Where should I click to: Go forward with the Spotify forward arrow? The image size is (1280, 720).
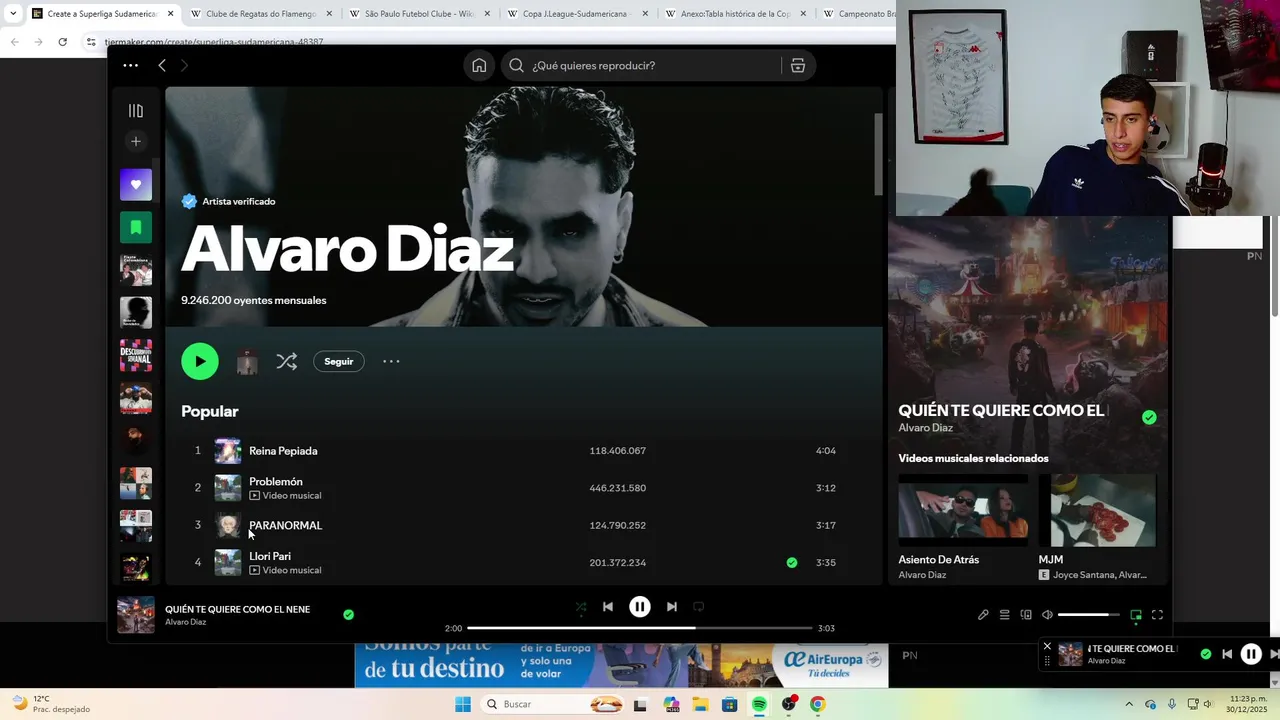pyautogui.click(x=184, y=65)
